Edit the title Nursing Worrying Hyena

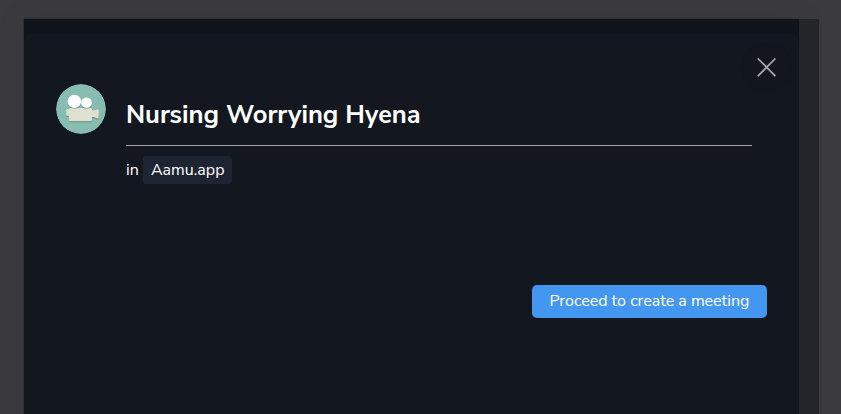(x=438, y=115)
